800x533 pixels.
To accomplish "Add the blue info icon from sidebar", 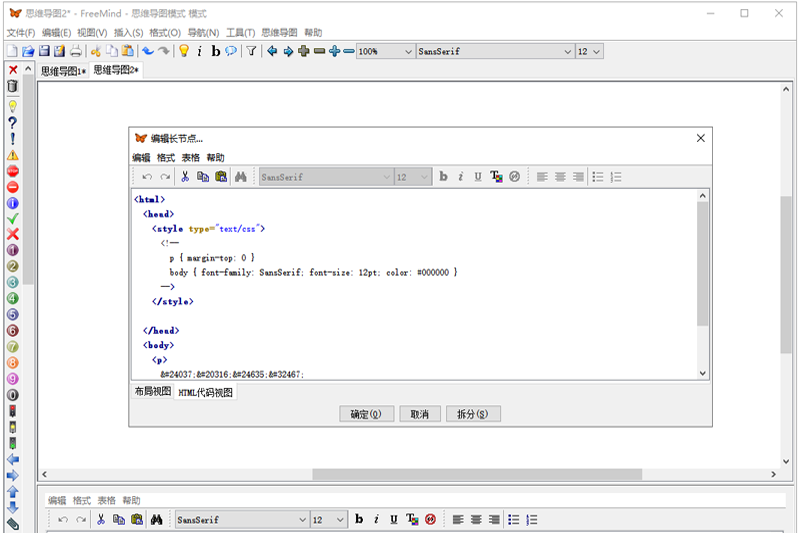I will coord(13,204).
